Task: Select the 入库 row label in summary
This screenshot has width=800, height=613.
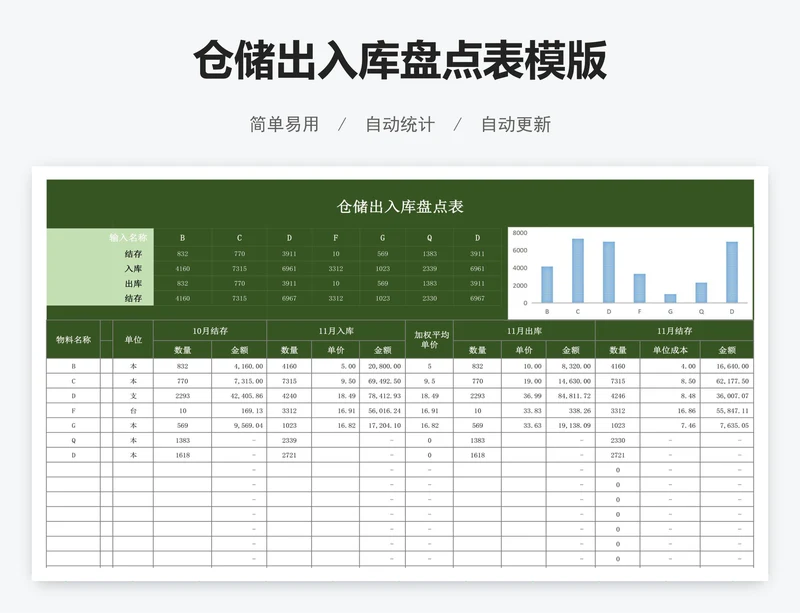Action: click(x=100, y=268)
